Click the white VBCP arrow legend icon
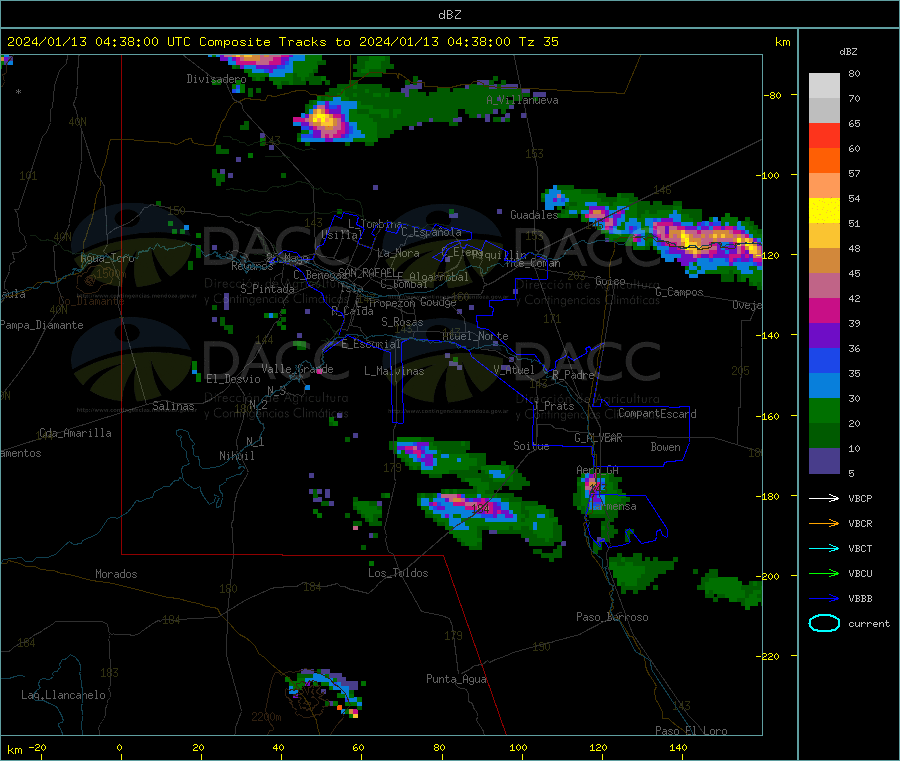The width and height of the screenshot is (900, 761). click(x=824, y=498)
